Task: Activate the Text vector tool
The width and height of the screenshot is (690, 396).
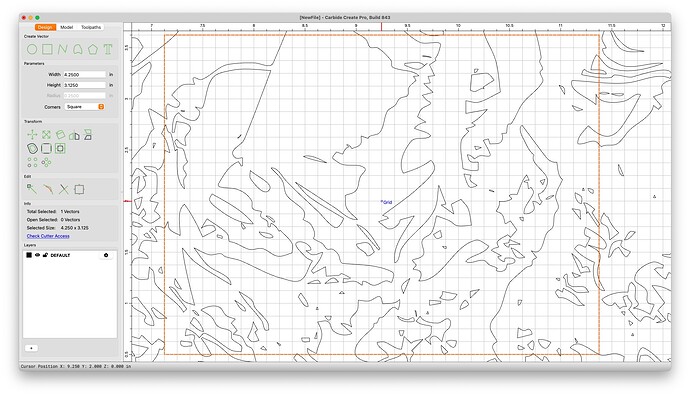Action: click(x=108, y=49)
